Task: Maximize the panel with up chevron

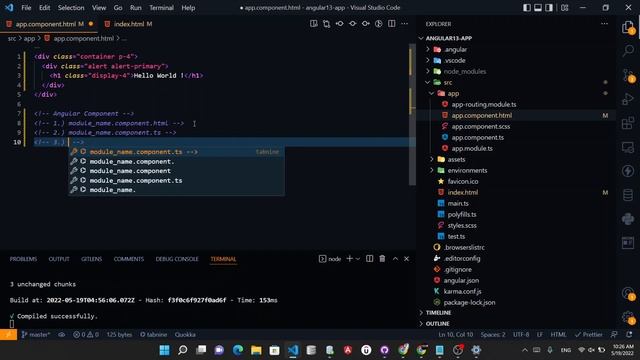Action: 395,259
